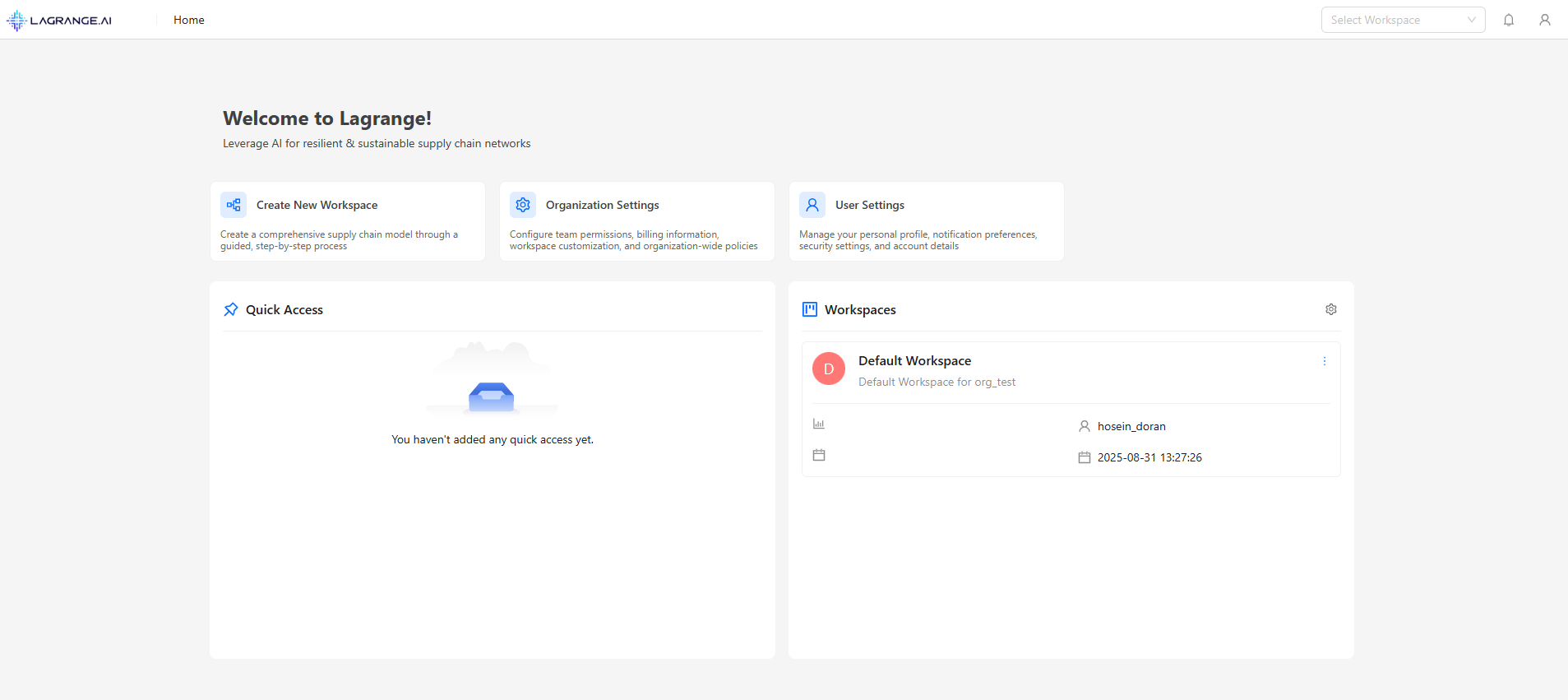
Task: Expand Default Workspace three-dot menu
Action: (x=1325, y=361)
